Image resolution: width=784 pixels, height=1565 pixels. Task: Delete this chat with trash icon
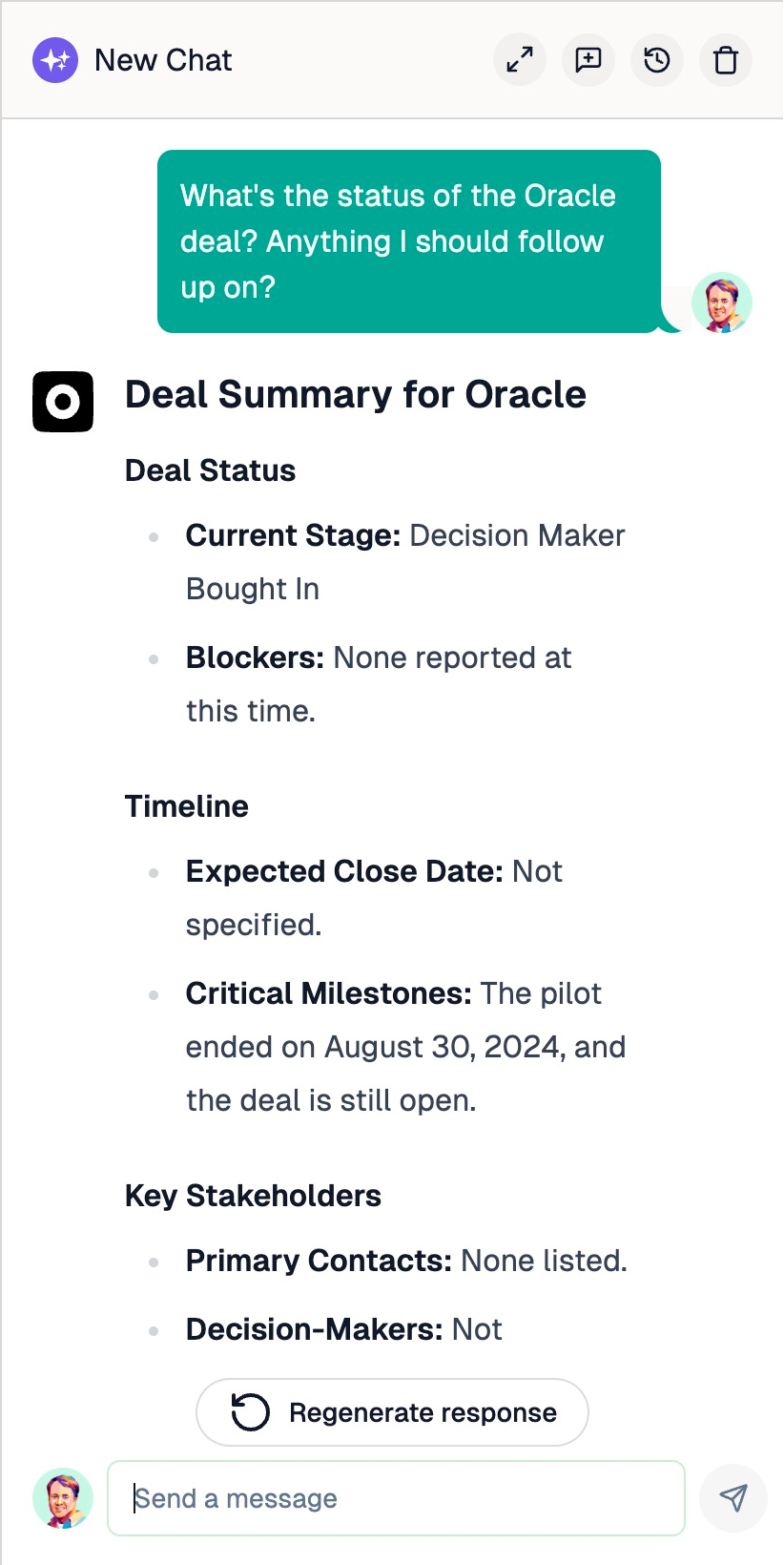point(726,60)
